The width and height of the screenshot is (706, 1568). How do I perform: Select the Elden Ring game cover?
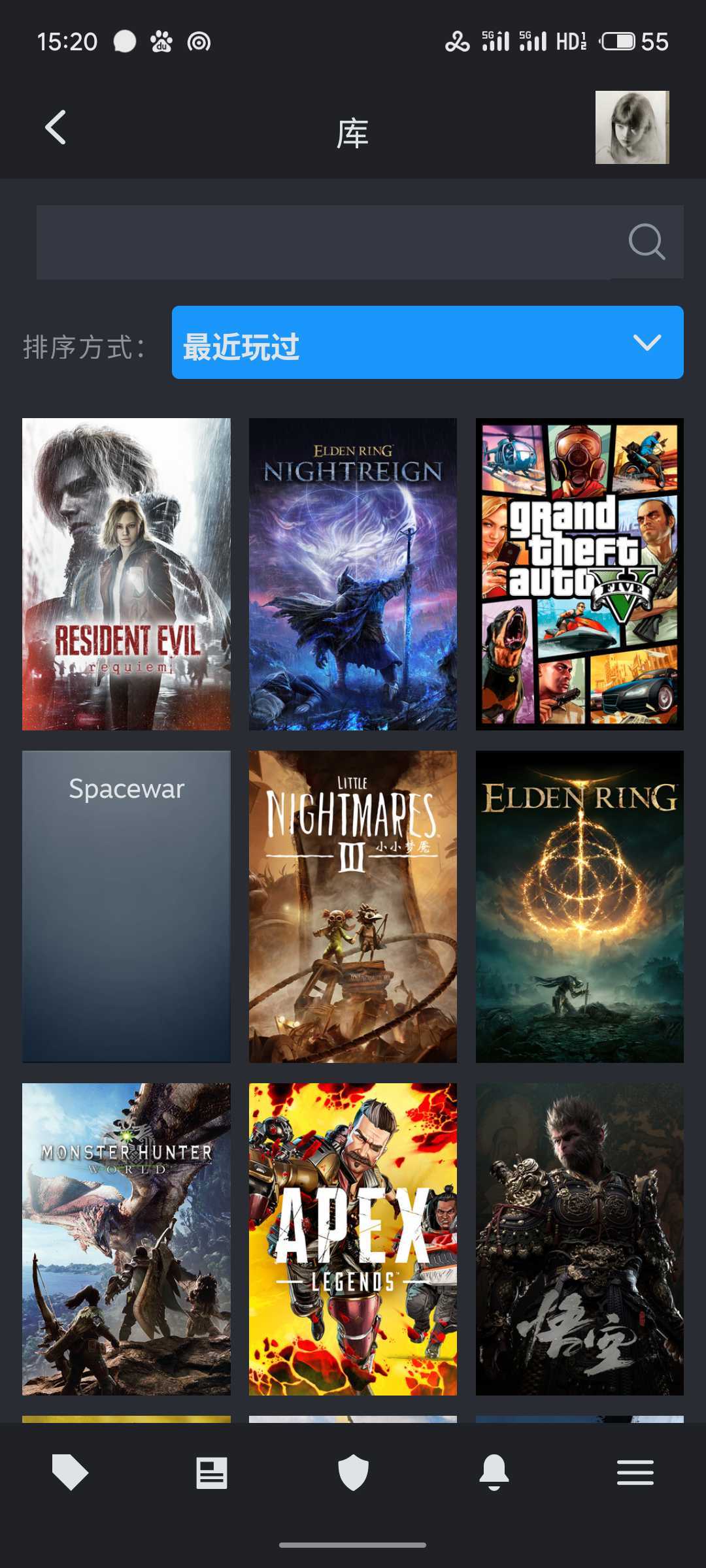(580, 907)
